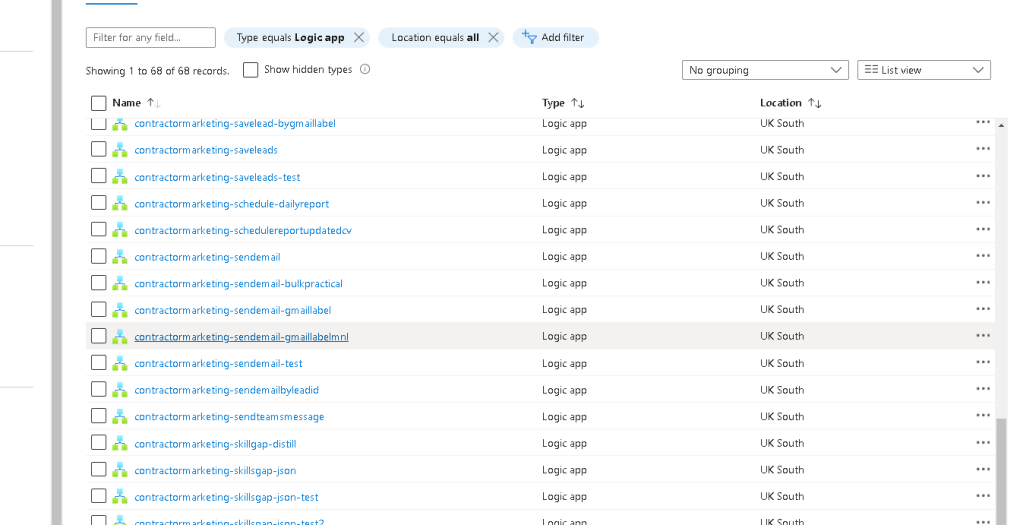This screenshot has width=1023, height=525.
Task: Open more options for contractormarketing-schedulereportupdatedcv row
Action: pyautogui.click(x=983, y=230)
